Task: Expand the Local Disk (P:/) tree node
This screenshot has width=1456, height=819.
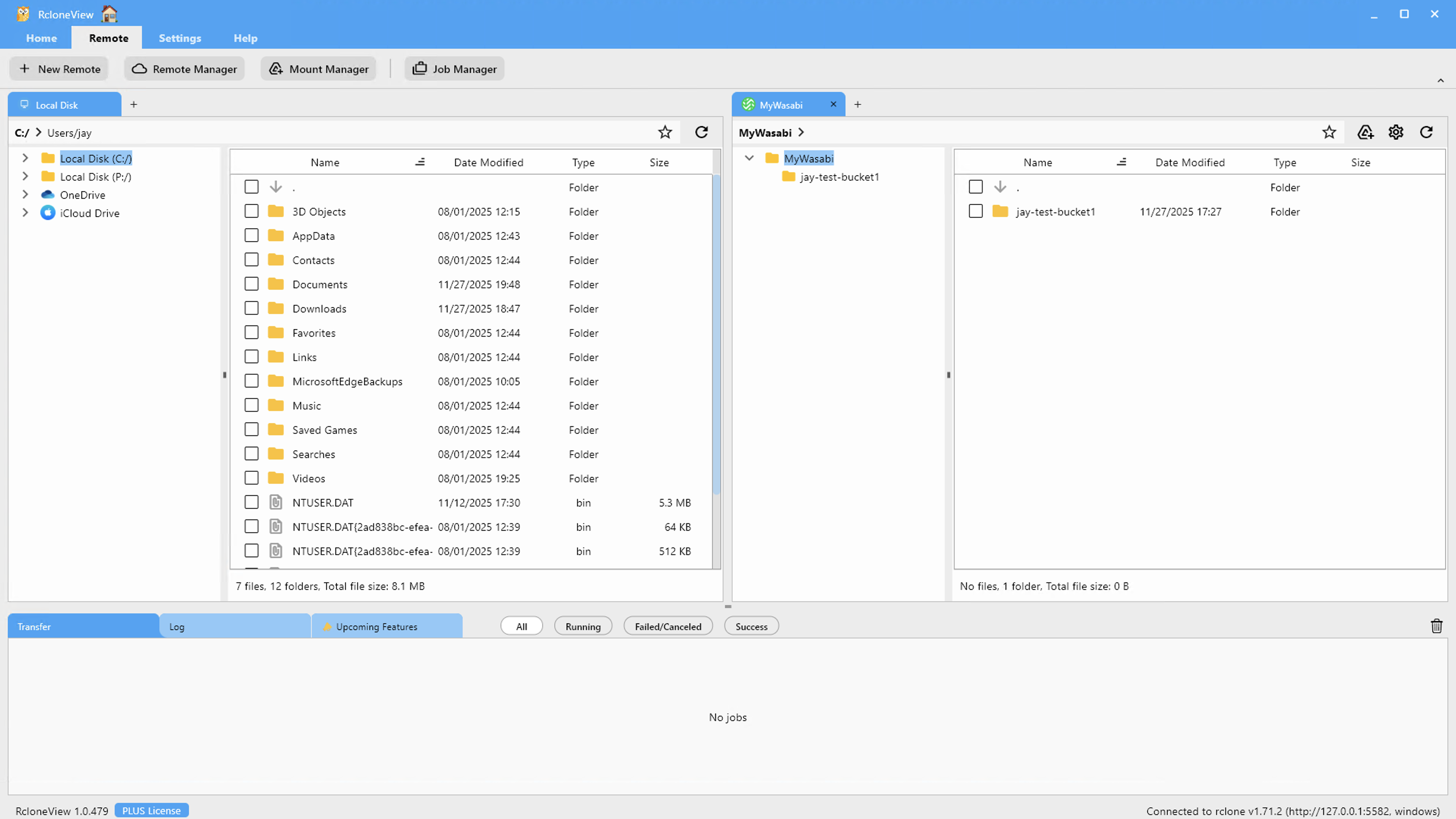Action: 25,176
